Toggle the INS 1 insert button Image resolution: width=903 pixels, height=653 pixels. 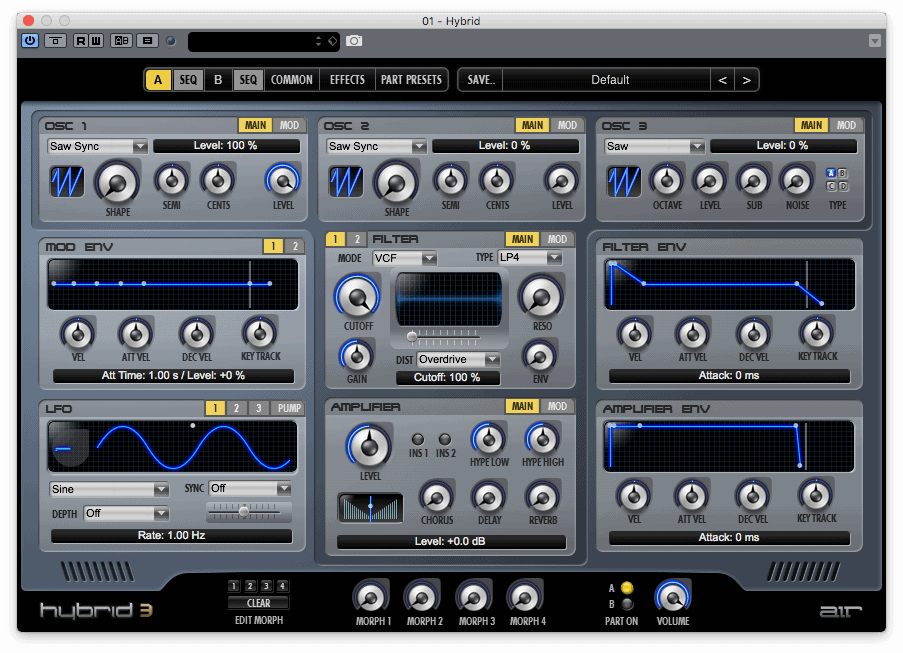(418, 439)
